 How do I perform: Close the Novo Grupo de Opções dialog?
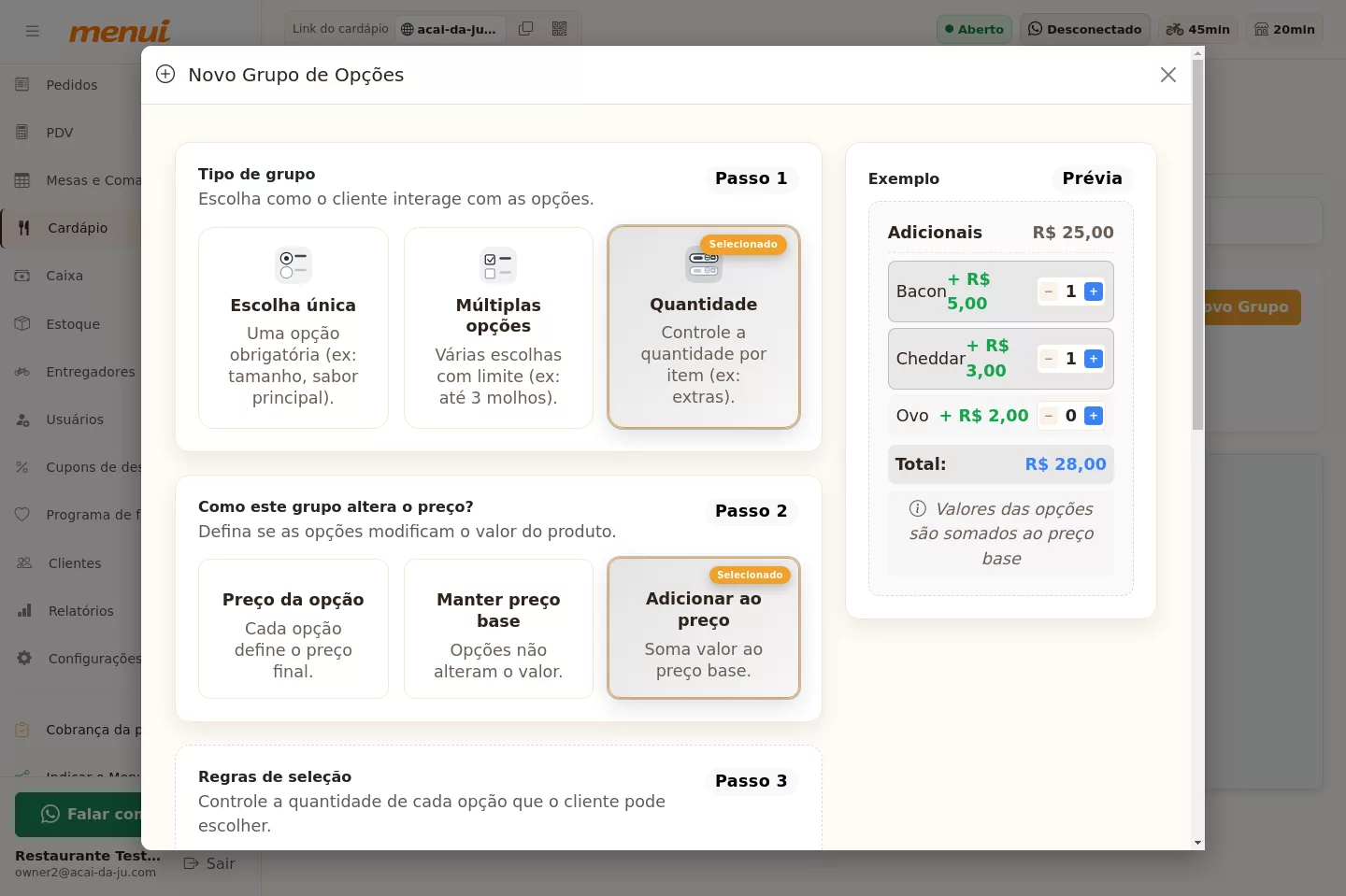pos(1168,75)
